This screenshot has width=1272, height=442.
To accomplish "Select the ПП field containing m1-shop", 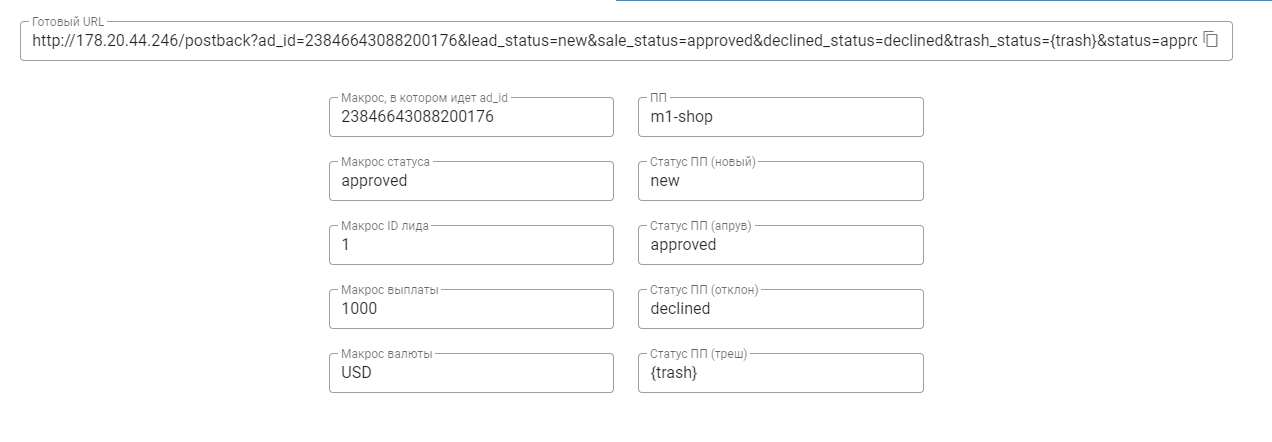I will click(x=781, y=117).
